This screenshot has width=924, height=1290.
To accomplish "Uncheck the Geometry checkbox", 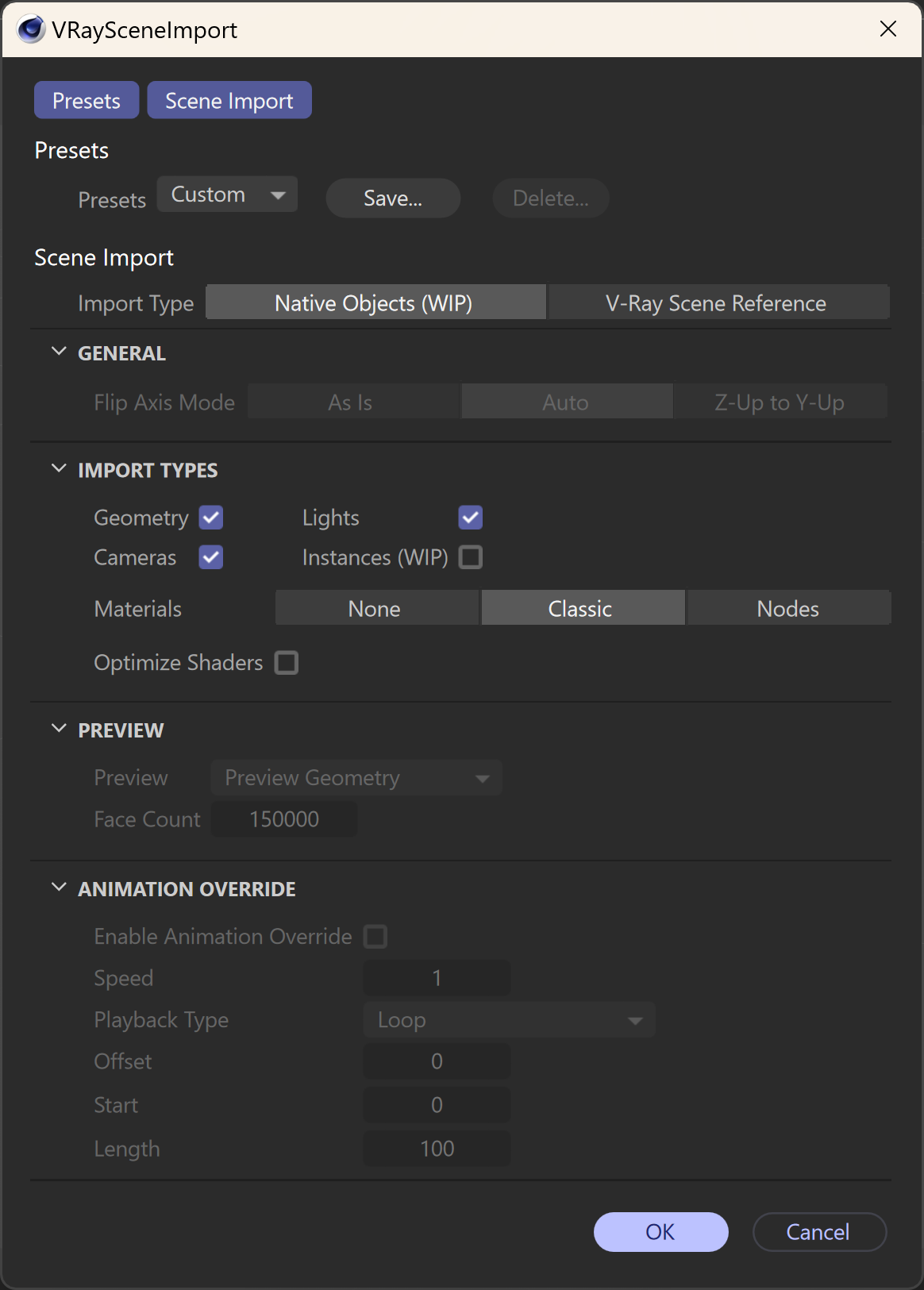I will tap(211, 518).
